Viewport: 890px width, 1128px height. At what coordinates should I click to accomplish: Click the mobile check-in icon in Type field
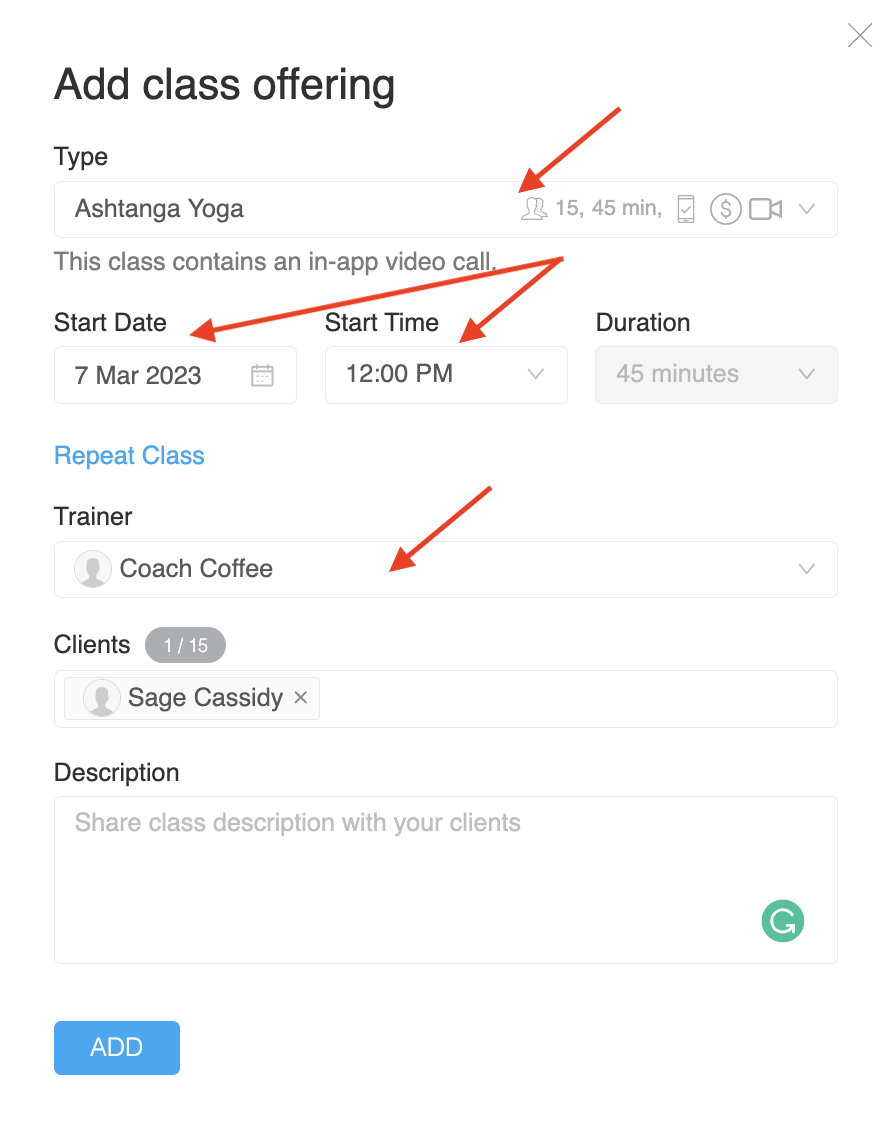(686, 209)
